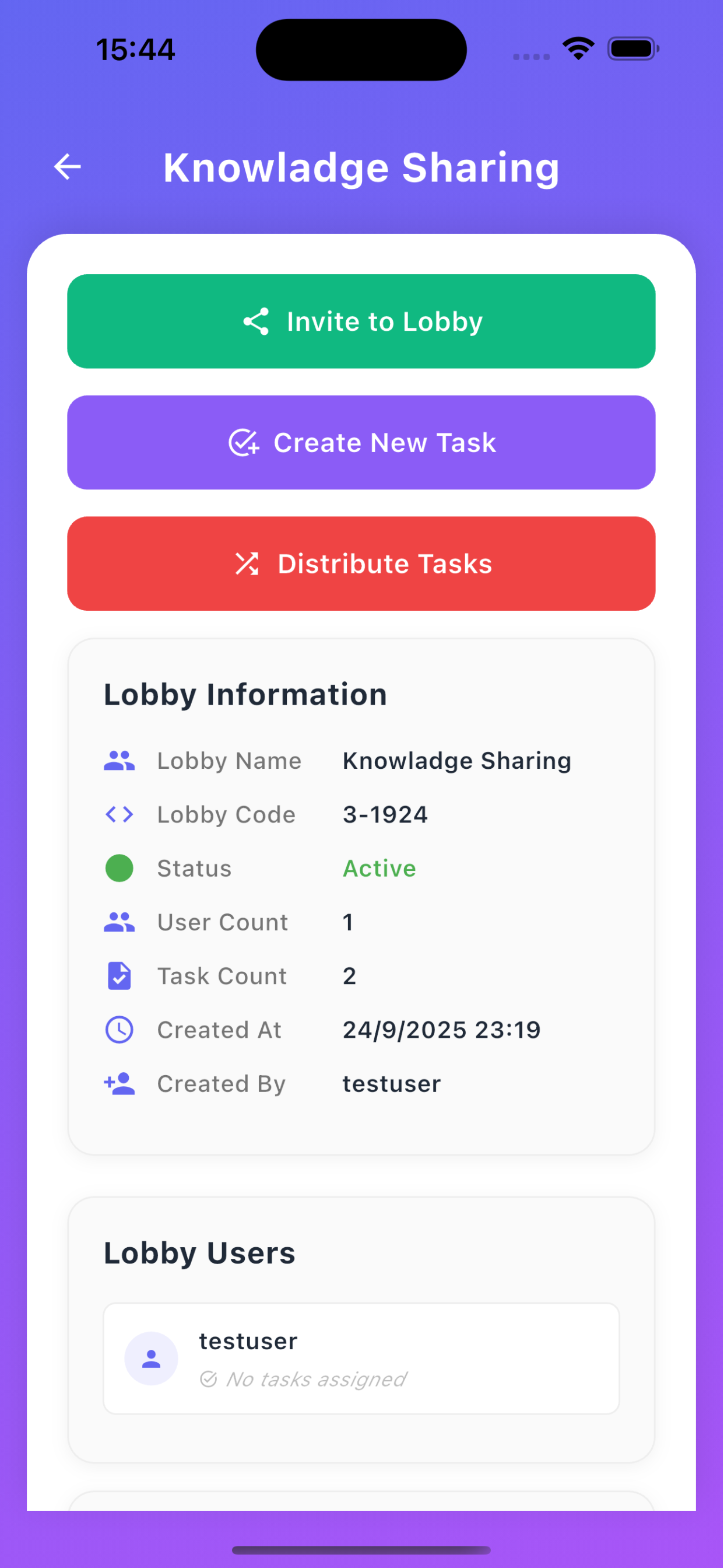
Task: Click the clock icon beside Created At
Action: pyautogui.click(x=120, y=1030)
